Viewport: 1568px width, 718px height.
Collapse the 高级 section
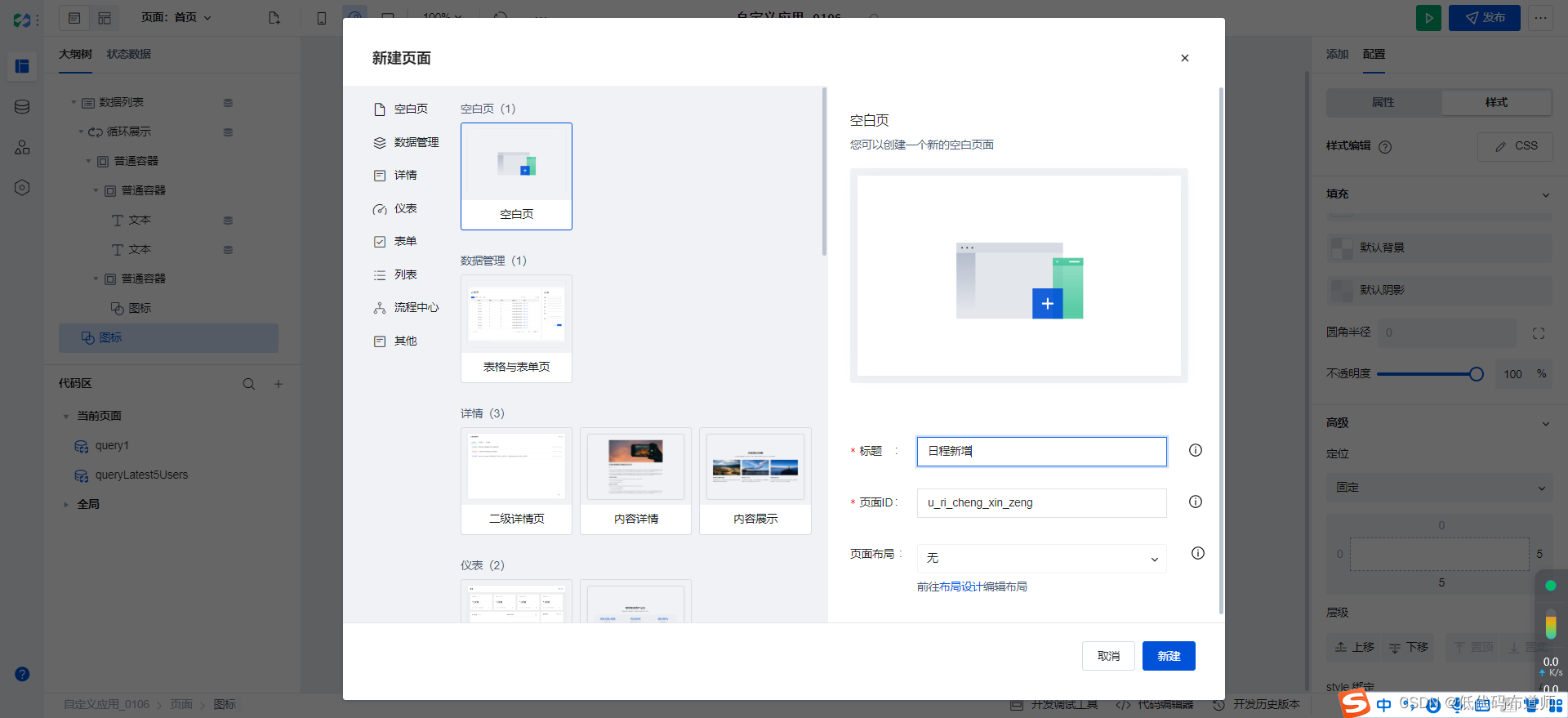(1545, 423)
